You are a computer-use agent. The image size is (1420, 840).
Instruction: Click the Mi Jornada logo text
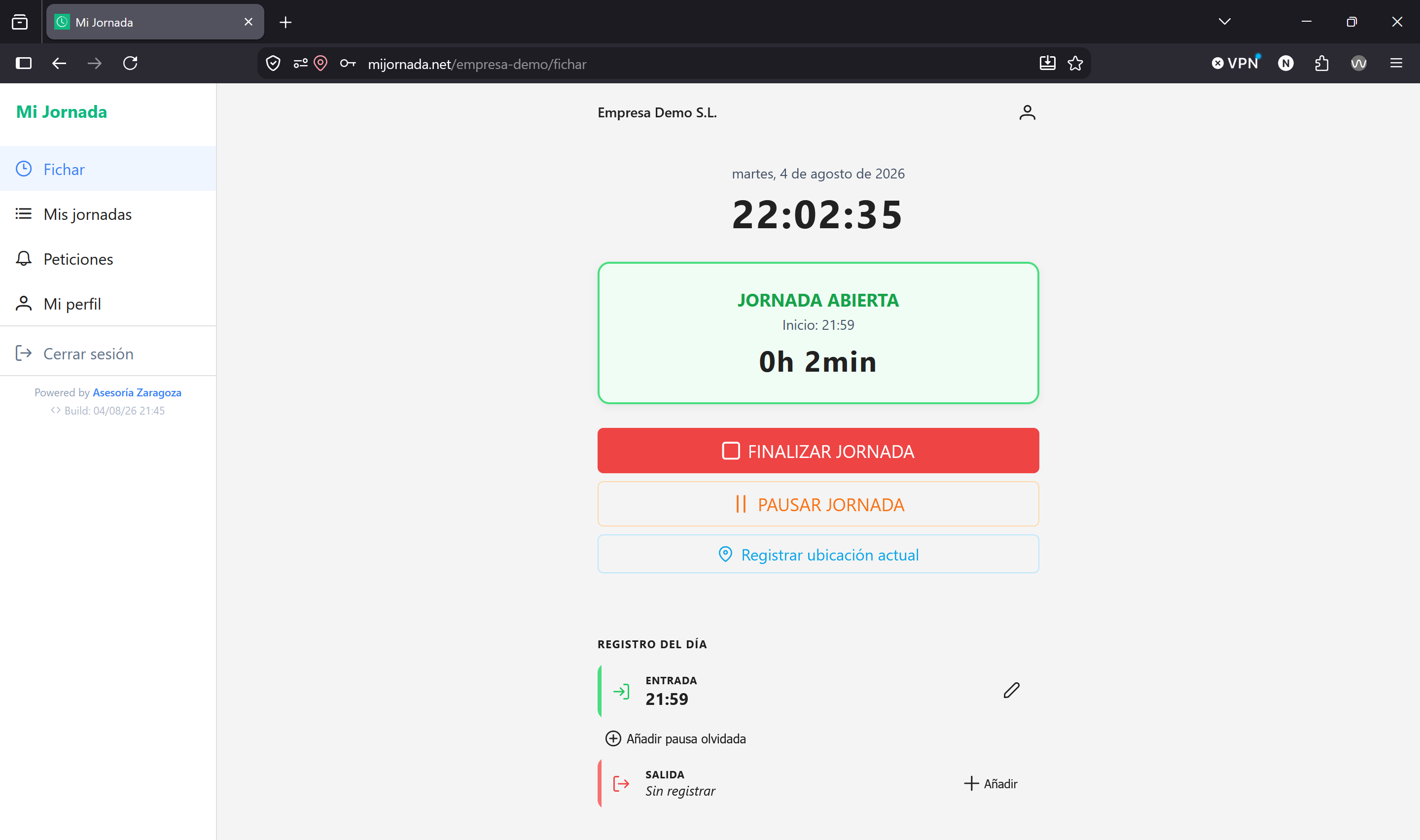(61, 112)
